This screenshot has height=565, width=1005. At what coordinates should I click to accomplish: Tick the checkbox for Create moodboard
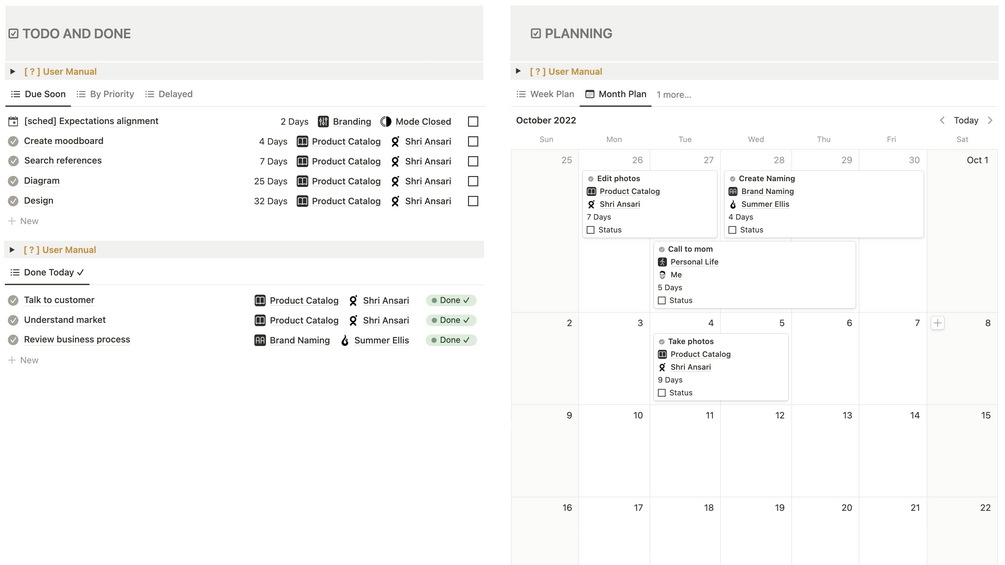point(473,142)
